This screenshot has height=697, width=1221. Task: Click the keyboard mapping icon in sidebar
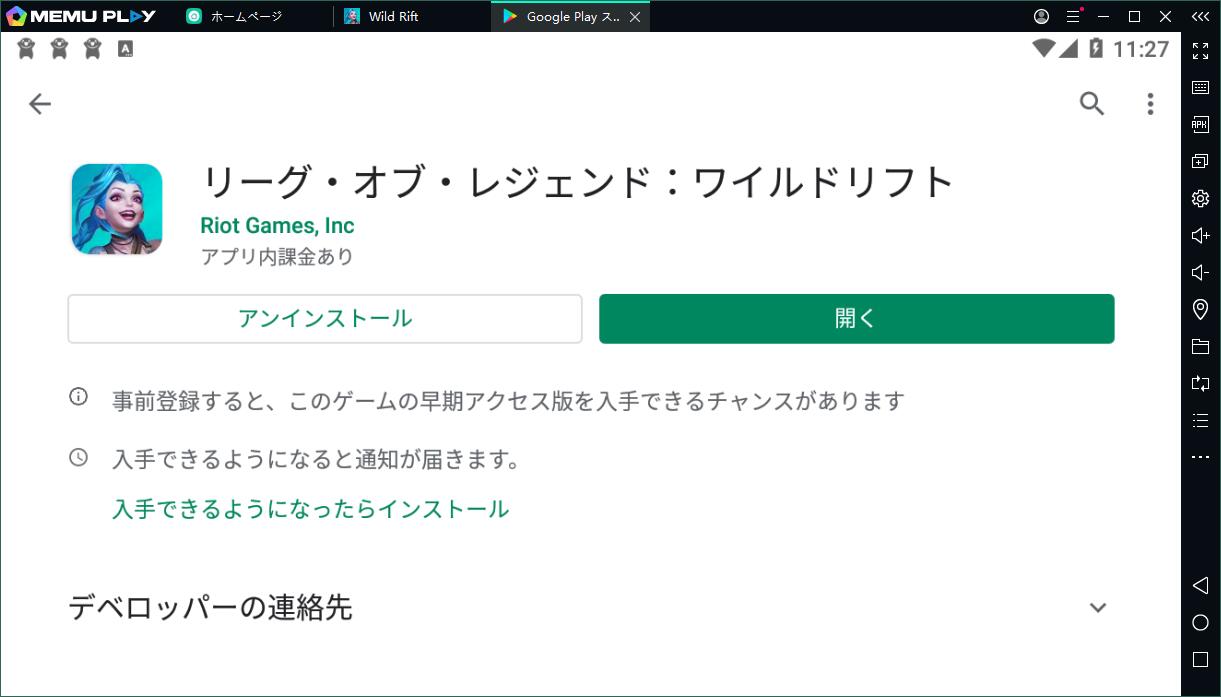[1200, 88]
